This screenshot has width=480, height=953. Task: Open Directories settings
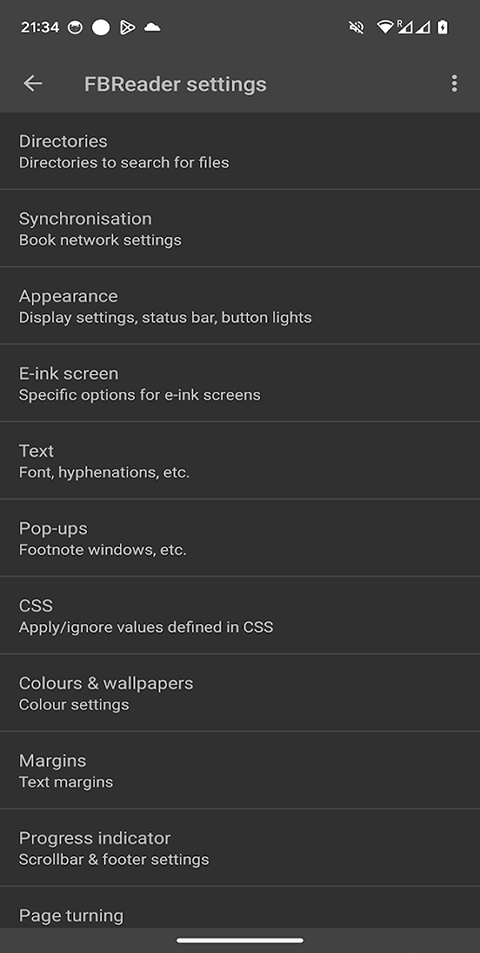pyautogui.click(x=240, y=151)
